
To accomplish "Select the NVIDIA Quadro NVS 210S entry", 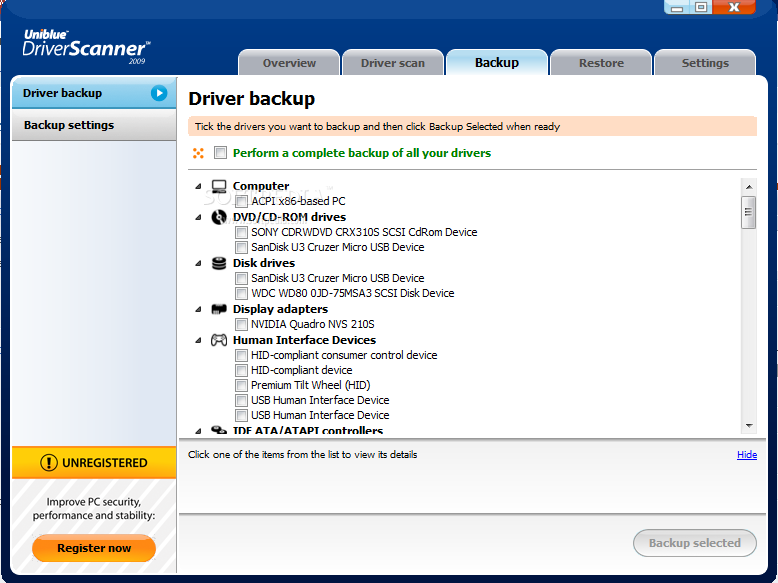I will (313, 324).
